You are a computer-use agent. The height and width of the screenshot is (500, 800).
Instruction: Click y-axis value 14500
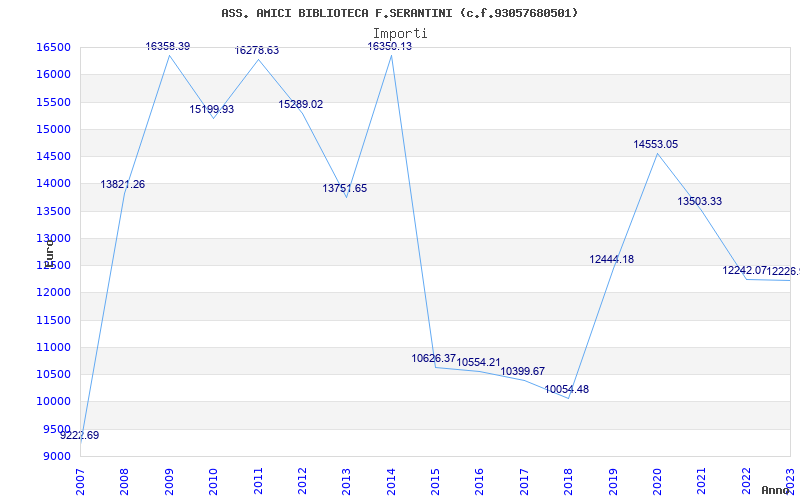(x=53, y=157)
